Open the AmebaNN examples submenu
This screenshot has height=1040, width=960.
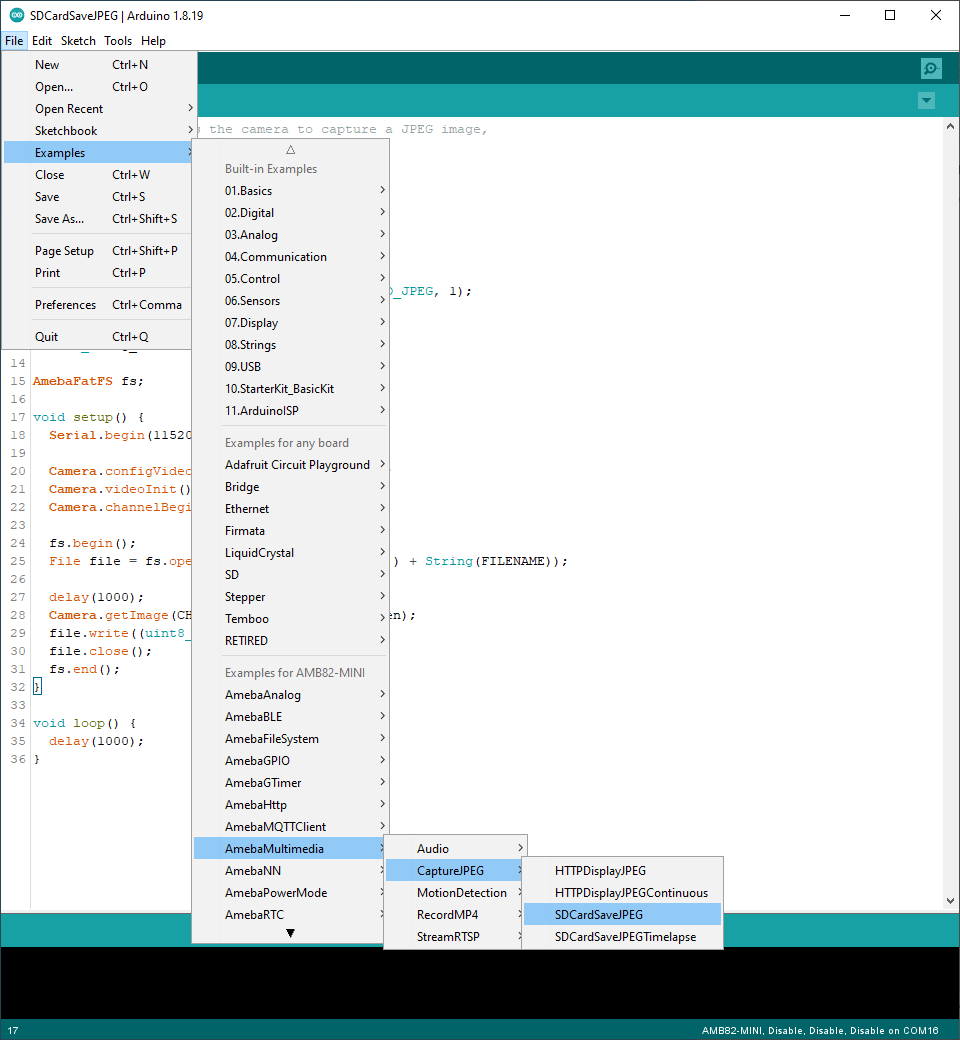coord(289,870)
